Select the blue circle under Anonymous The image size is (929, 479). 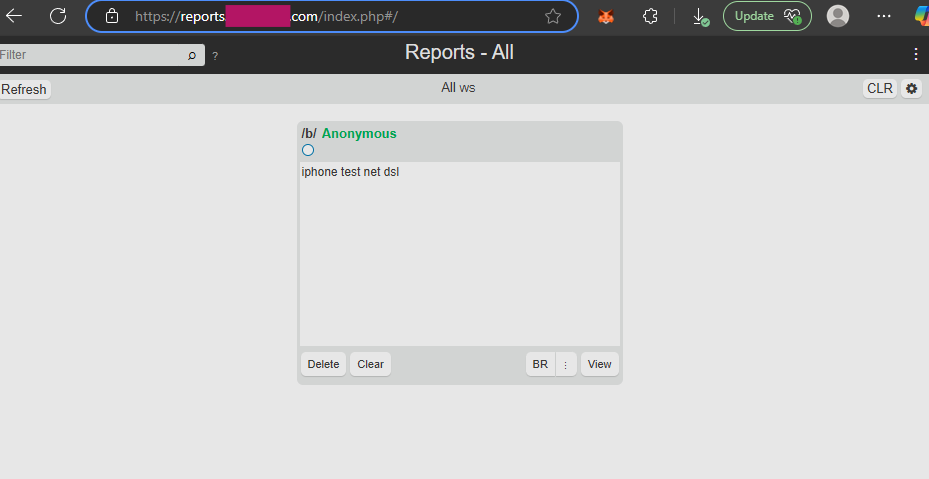[x=308, y=150]
